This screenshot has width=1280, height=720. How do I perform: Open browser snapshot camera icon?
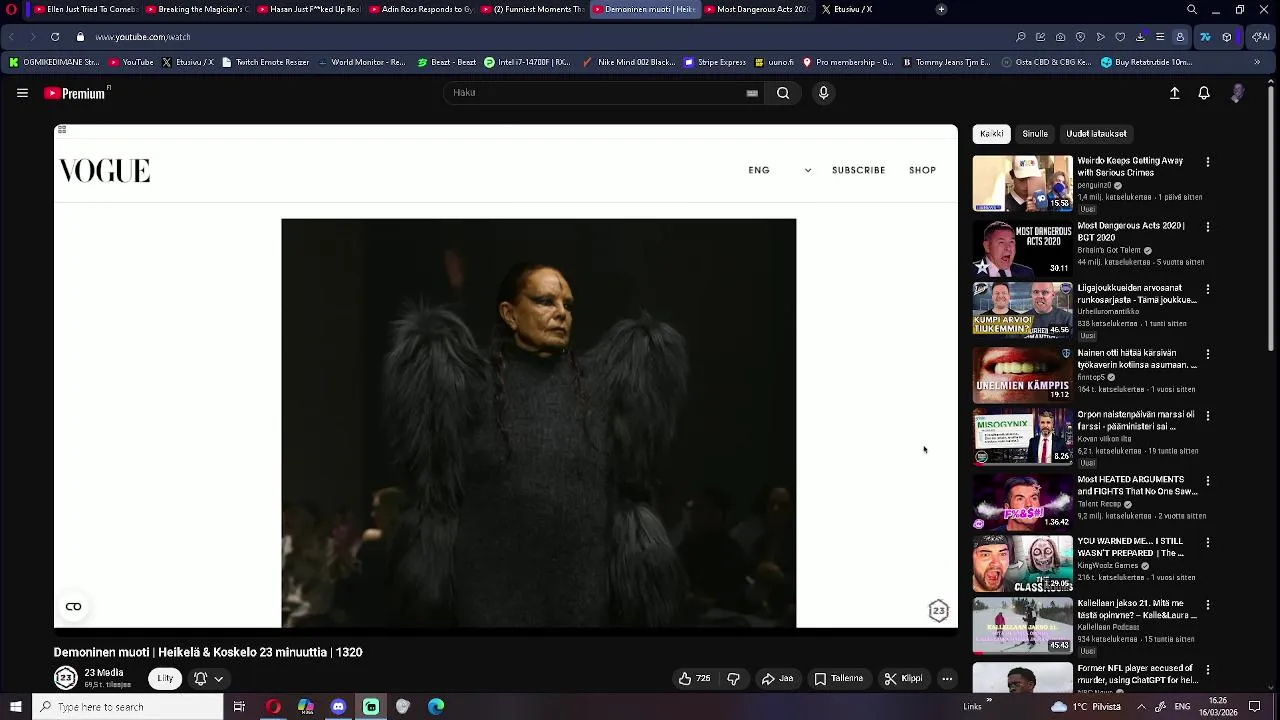tap(1060, 37)
